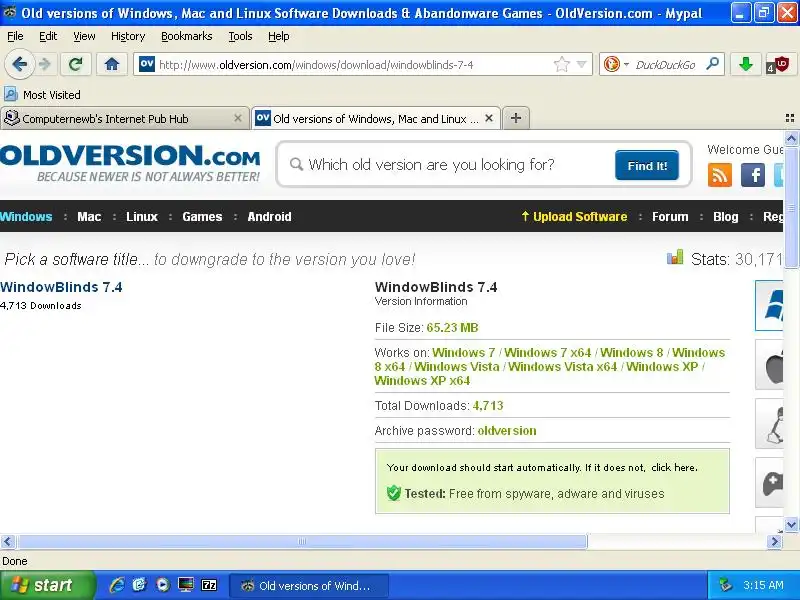
Task: Open the Bookmarks menu
Action: coord(187,36)
